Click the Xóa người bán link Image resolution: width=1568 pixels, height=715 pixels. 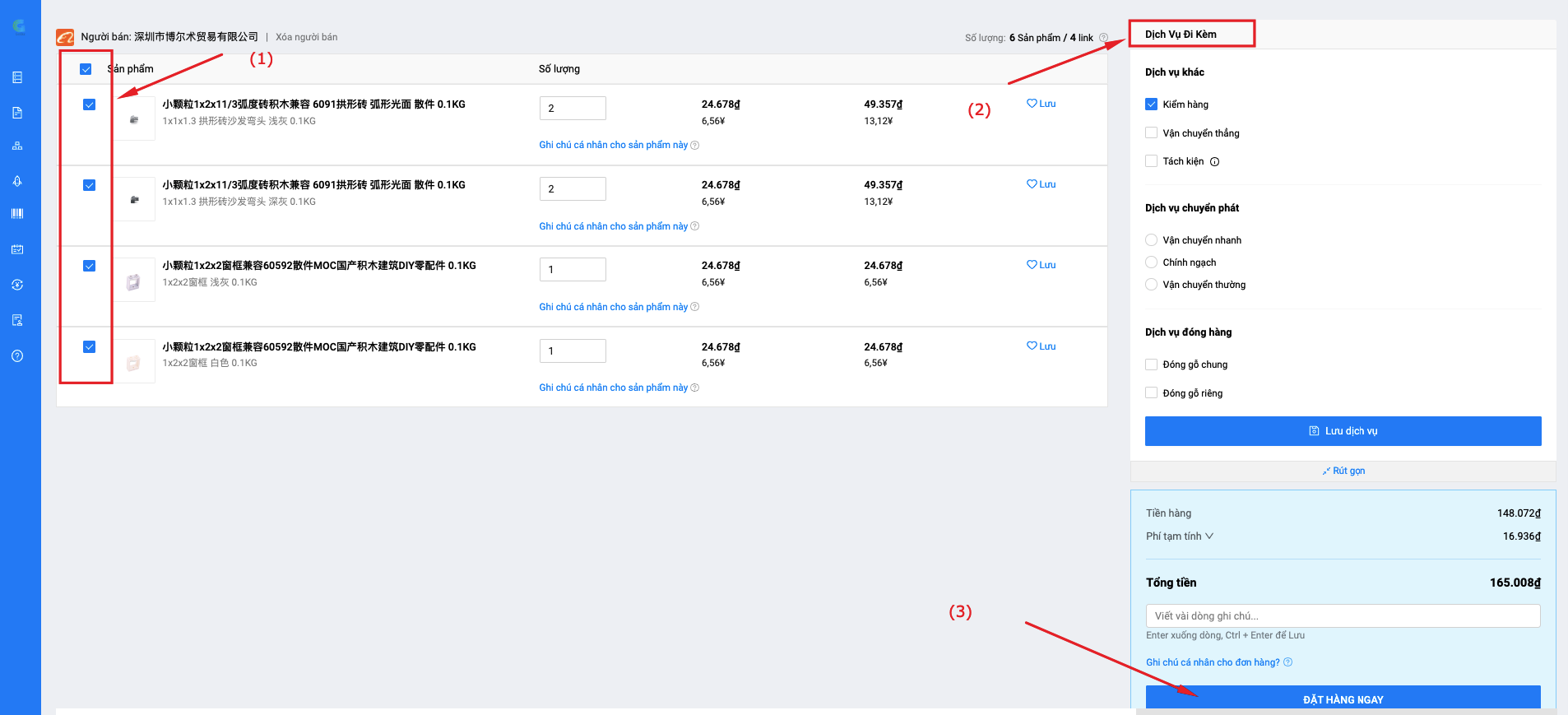click(306, 37)
